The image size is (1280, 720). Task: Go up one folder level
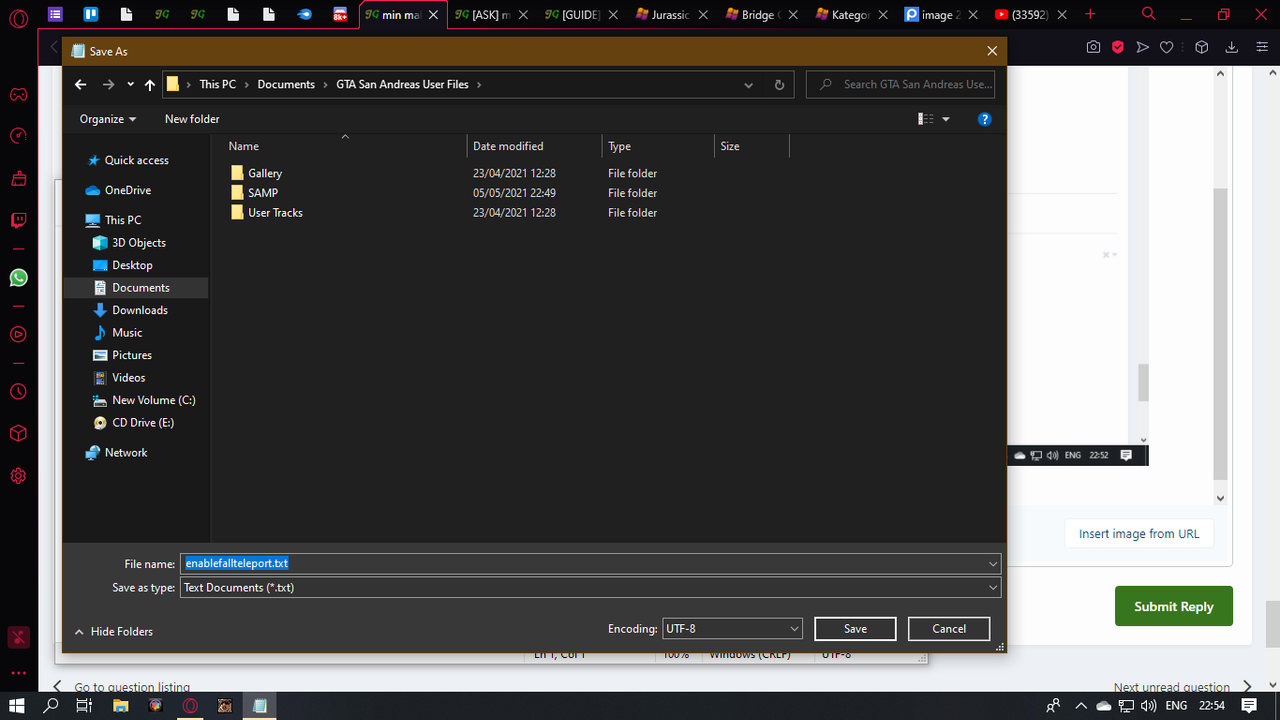[x=150, y=85]
